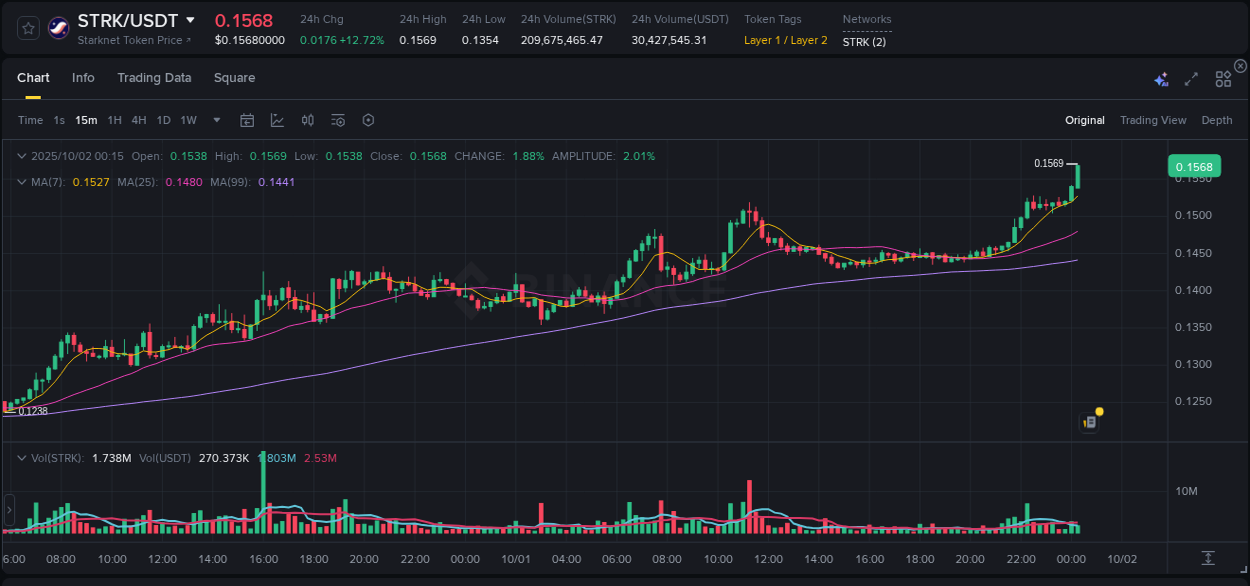Open the calendar date range picker
The height and width of the screenshot is (586, 1250).
click(247, 120)
